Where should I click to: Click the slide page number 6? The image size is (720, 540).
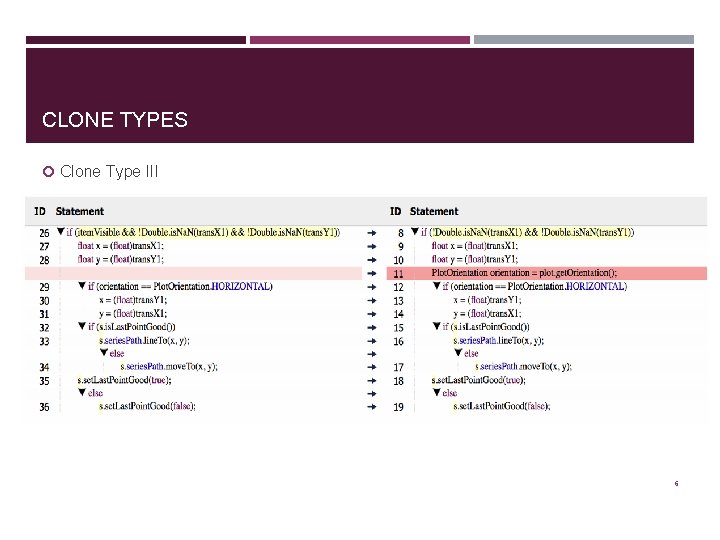pyautogui.click(x=676, y=484)
